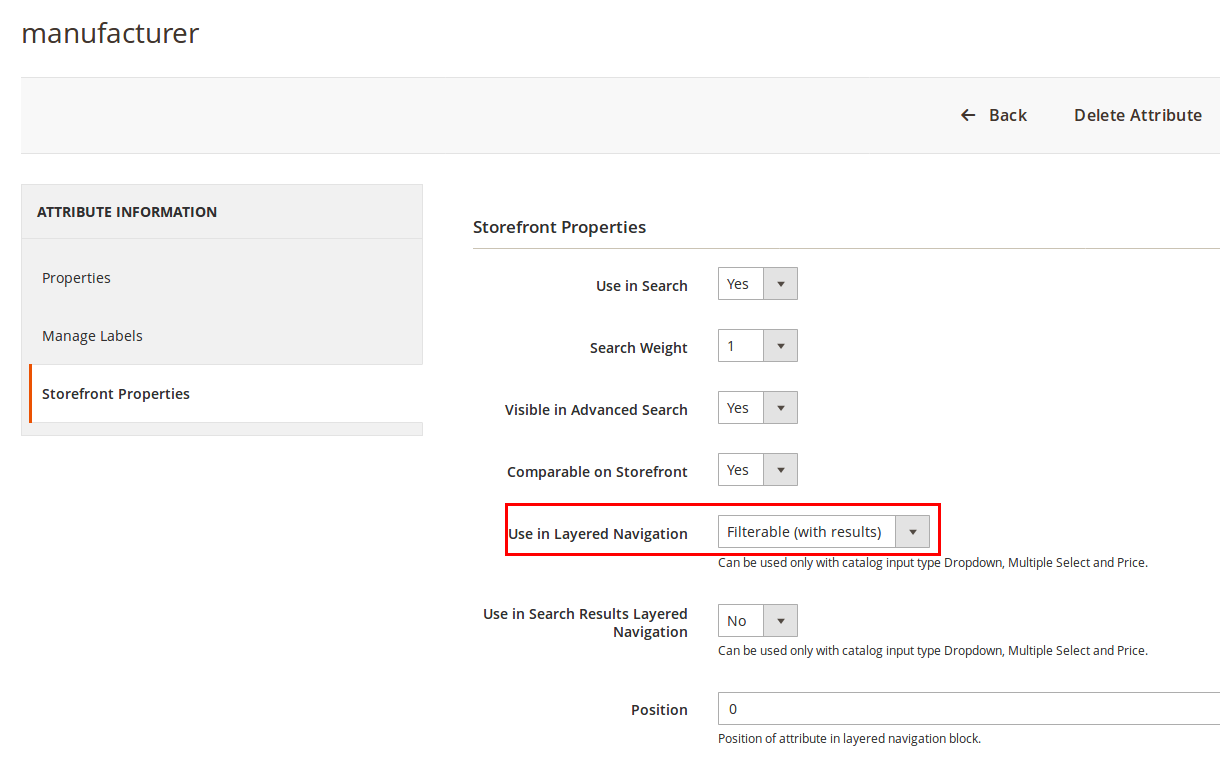Click the Attribute Information panel header

[x=127, y=212]
